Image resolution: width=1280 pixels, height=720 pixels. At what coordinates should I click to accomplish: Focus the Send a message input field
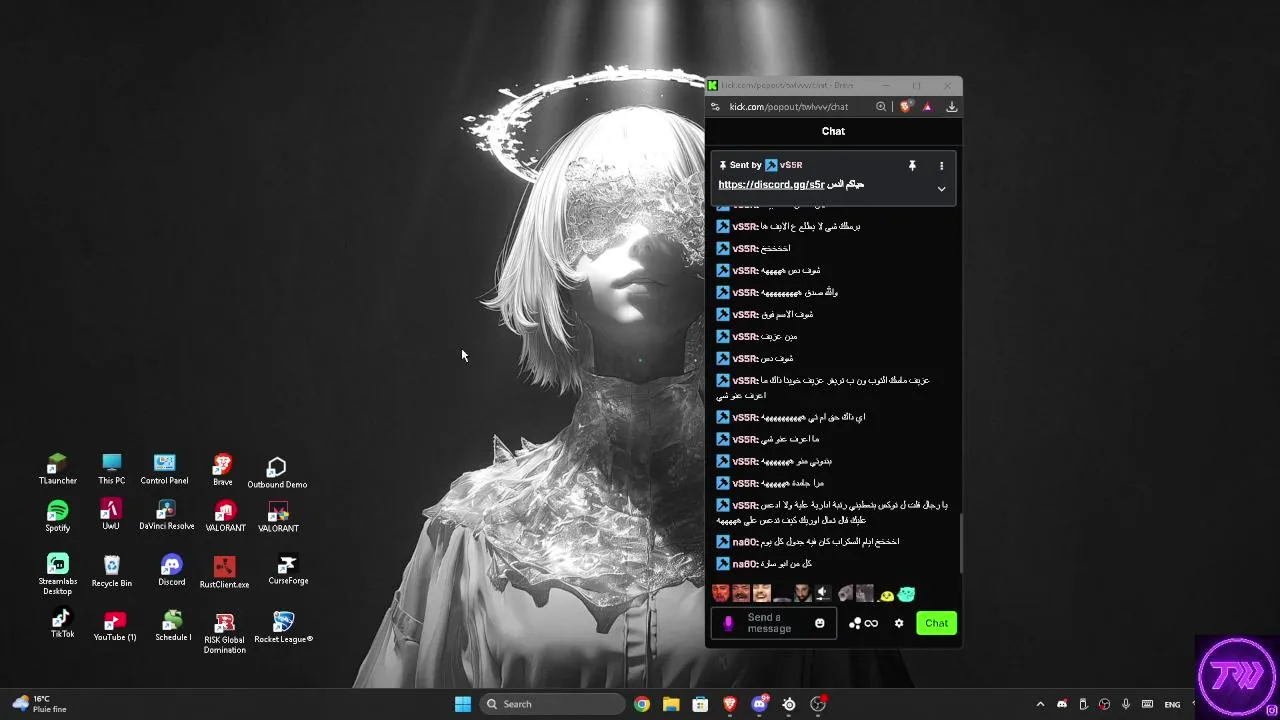click(x=774, y=623)
